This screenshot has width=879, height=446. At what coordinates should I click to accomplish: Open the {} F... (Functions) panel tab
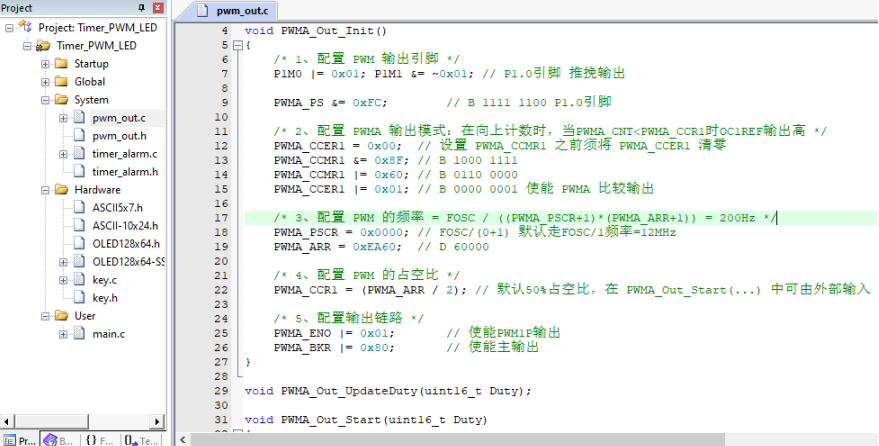click(x=99, y=440)
